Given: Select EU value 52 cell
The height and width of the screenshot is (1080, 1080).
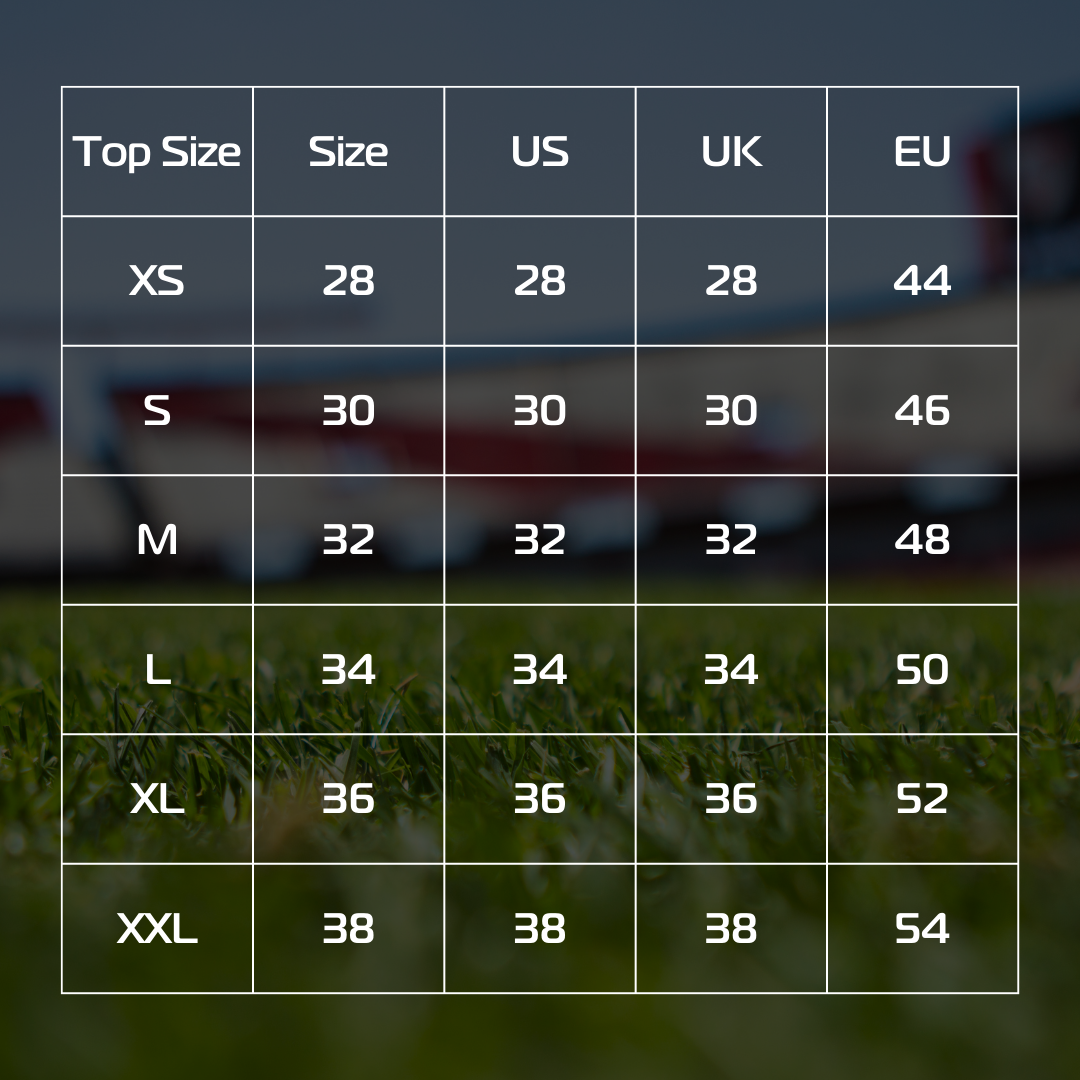Looking at the screenshot, I should (x=922, y=799).
